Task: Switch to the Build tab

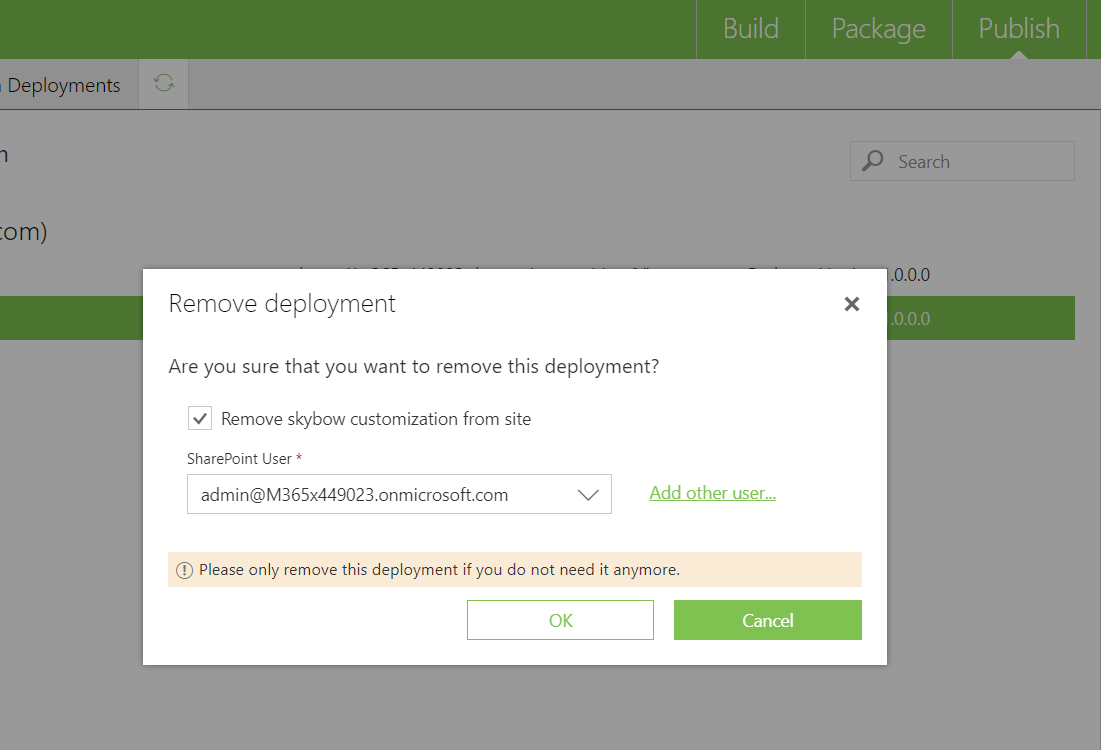Action: point(751,29)
